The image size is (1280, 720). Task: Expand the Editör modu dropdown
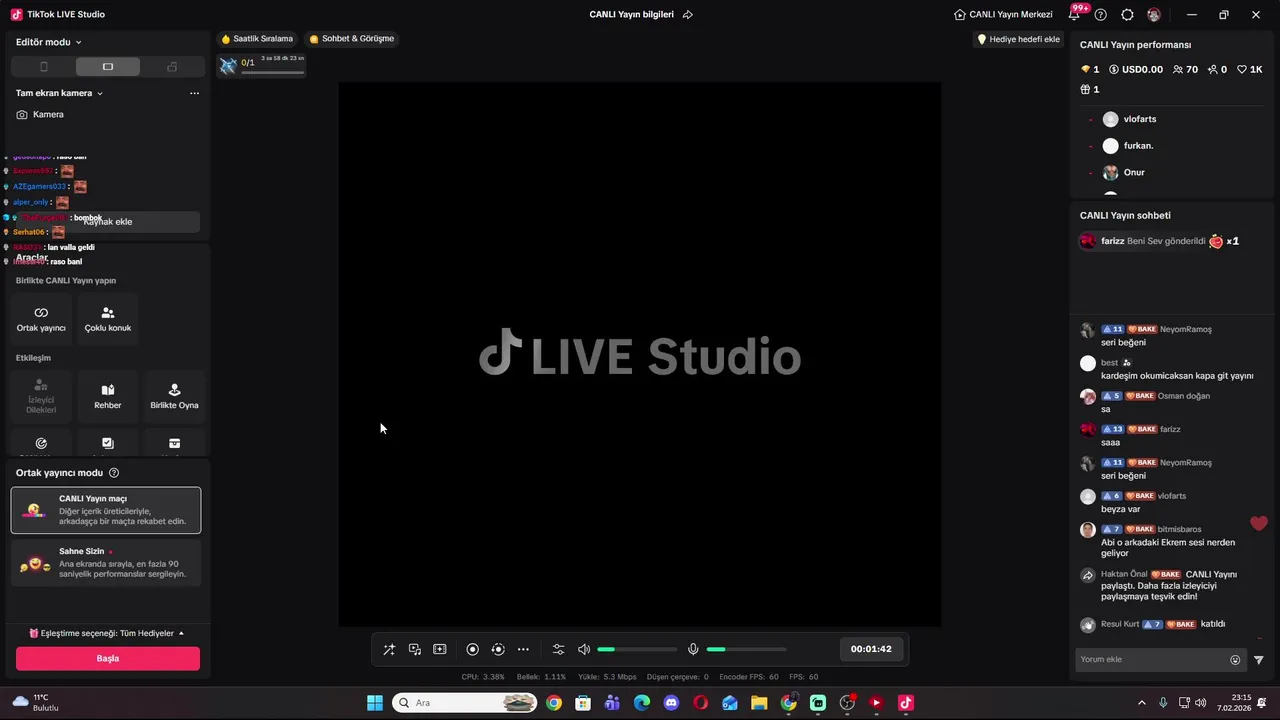(x=49, y=42)
